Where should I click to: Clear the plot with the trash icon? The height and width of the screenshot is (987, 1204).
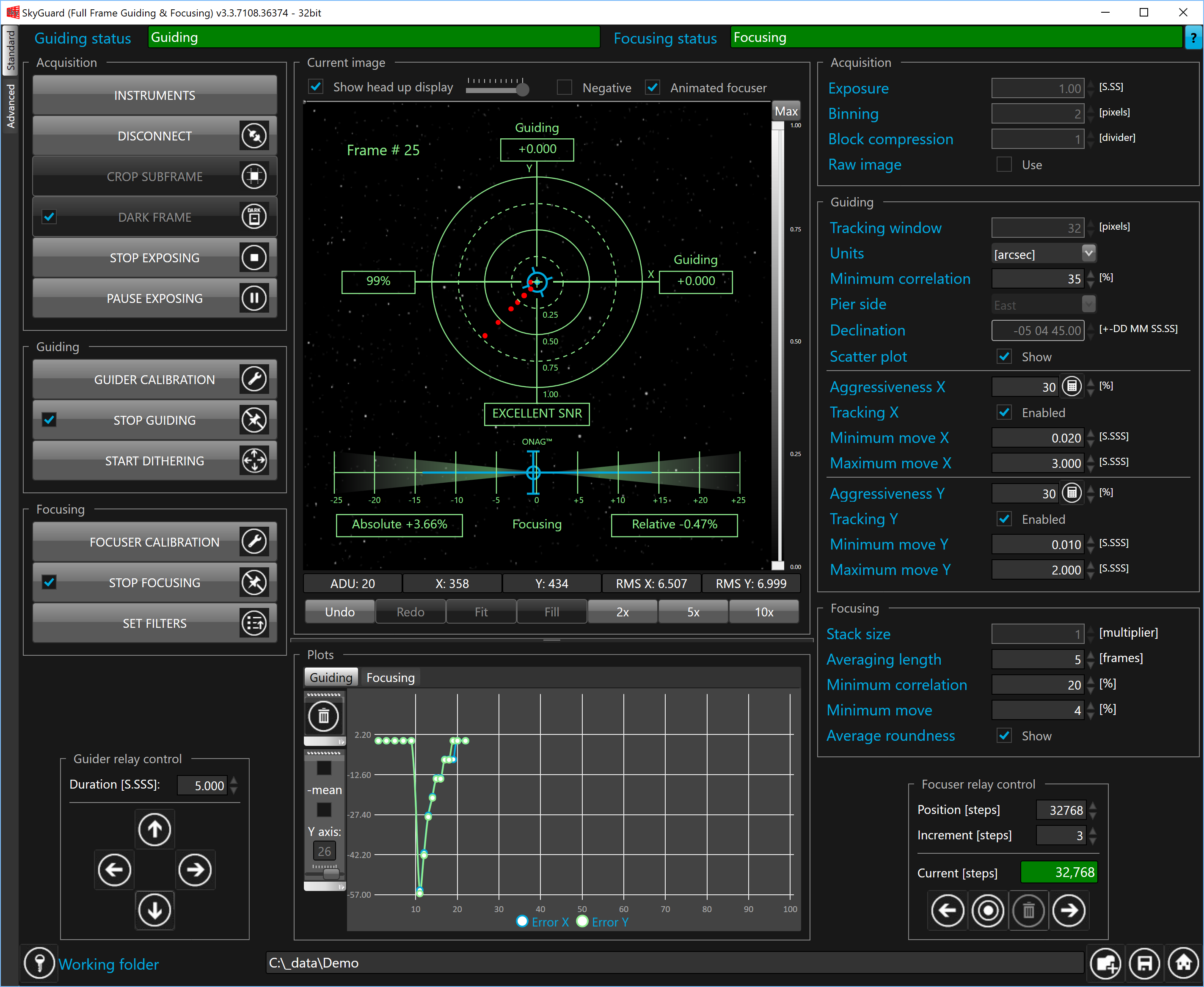pos(324,716)
